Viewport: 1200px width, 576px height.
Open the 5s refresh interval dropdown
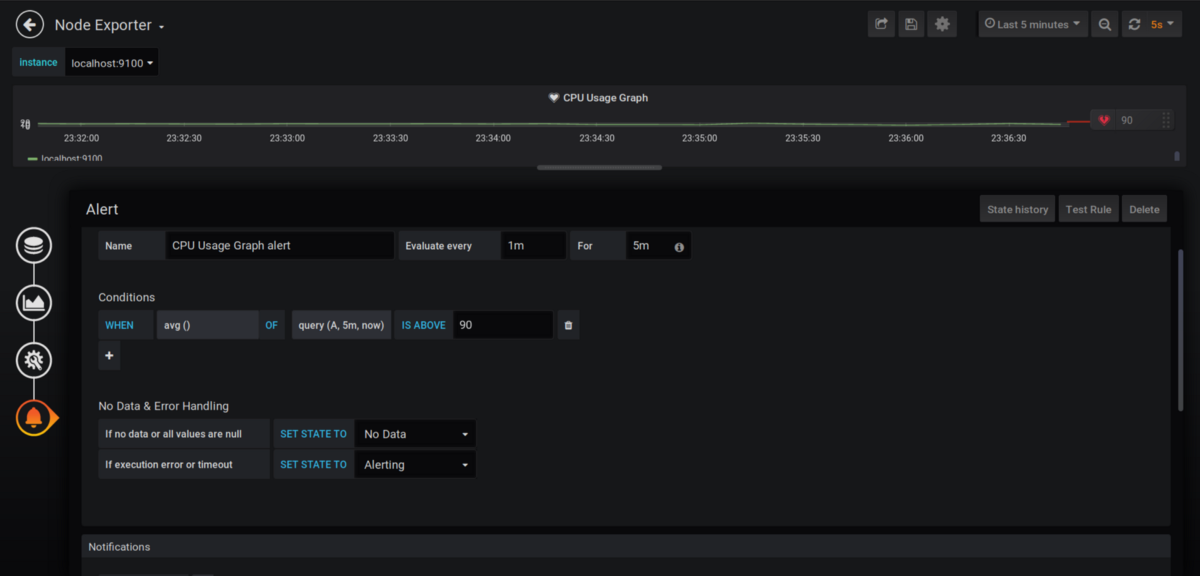tap(1162, 24)
